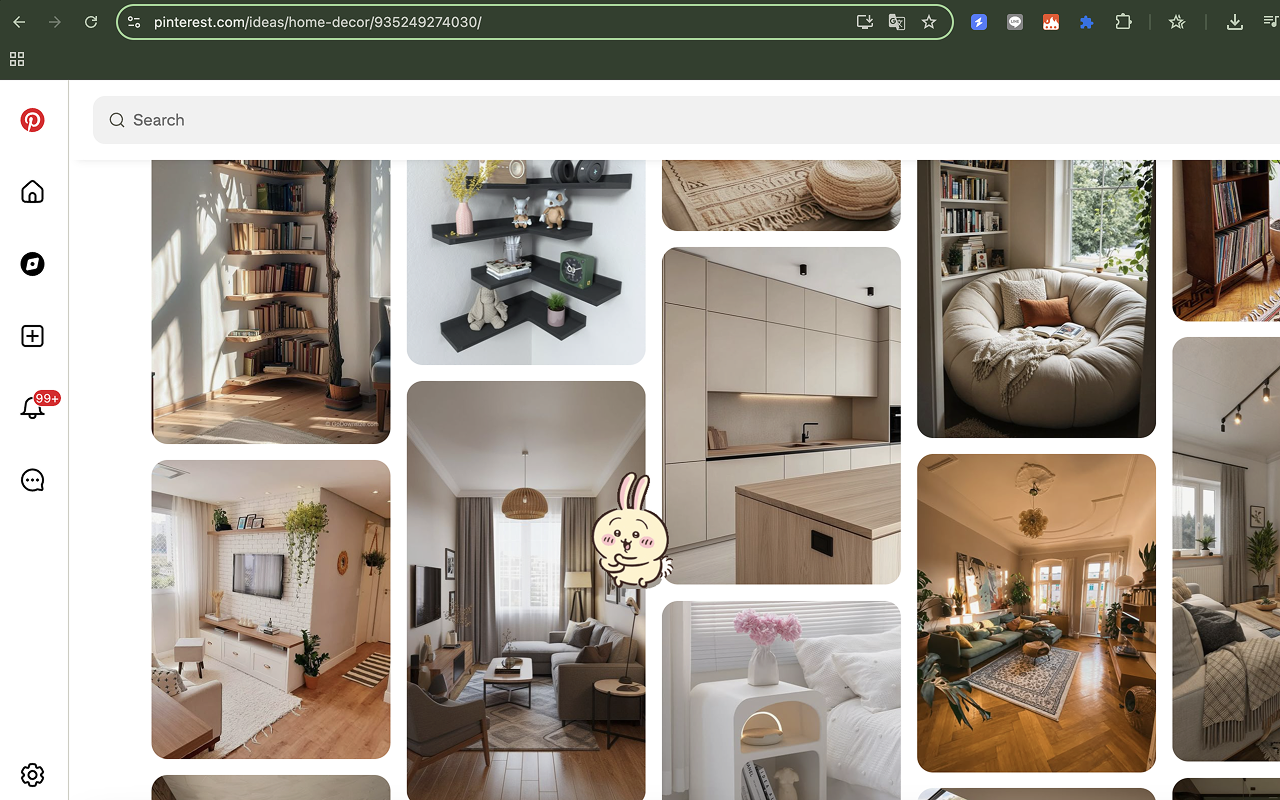Open the reading nook bean bag pin

pyautogui.click(x=1036, y=298)
